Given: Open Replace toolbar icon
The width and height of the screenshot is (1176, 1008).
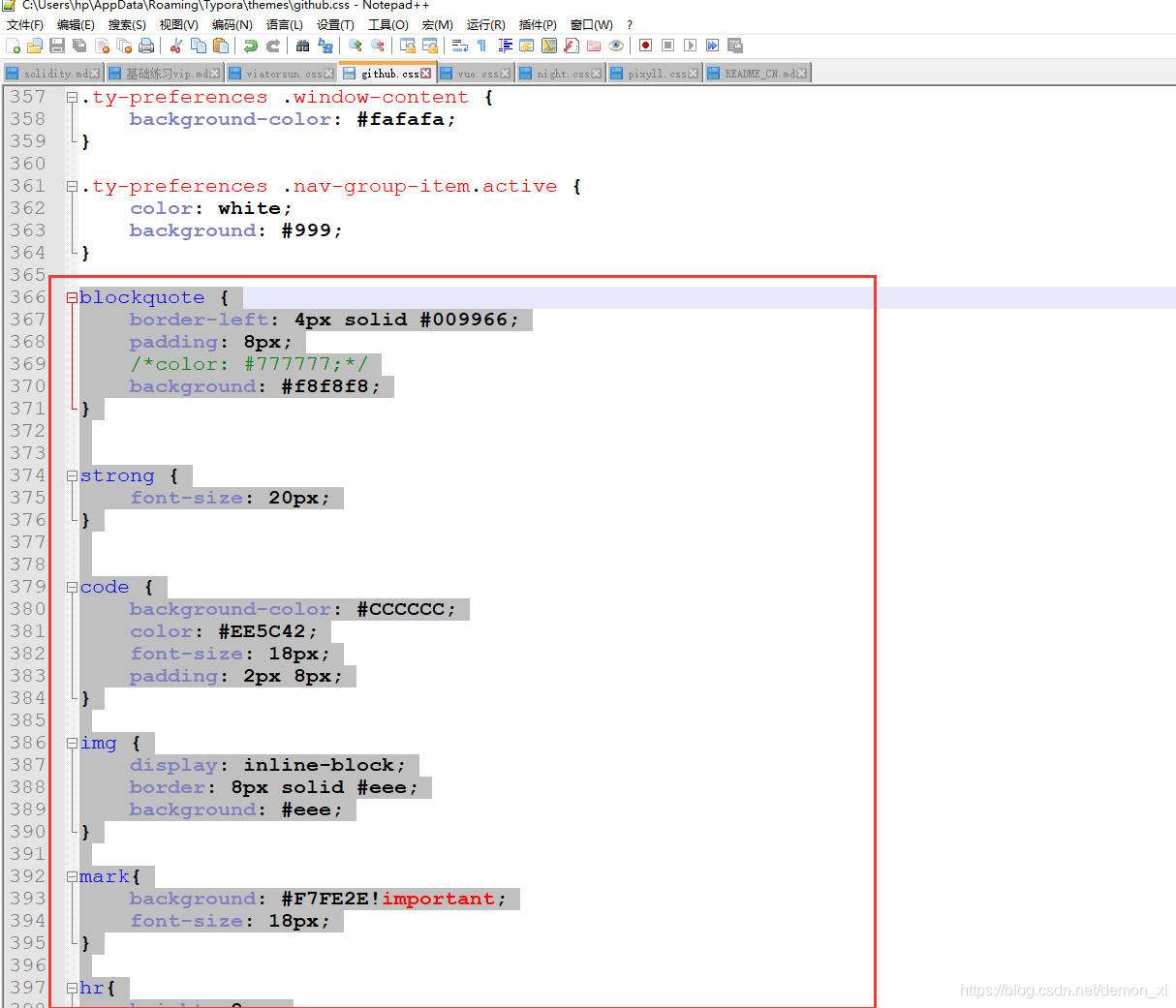Looking at the screenshot, I should coord(325,46).
